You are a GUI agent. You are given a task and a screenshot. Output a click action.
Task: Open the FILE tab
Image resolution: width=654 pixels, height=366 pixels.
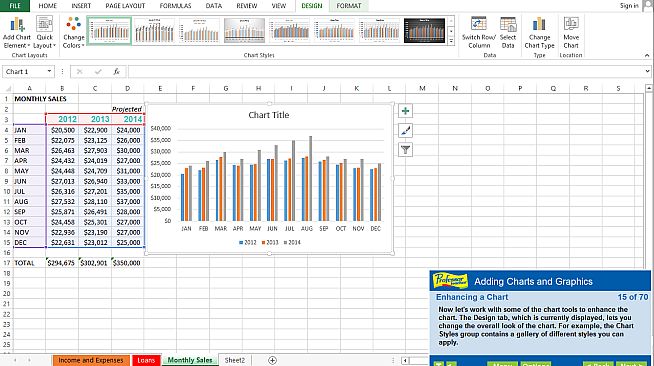click(15, 5)
